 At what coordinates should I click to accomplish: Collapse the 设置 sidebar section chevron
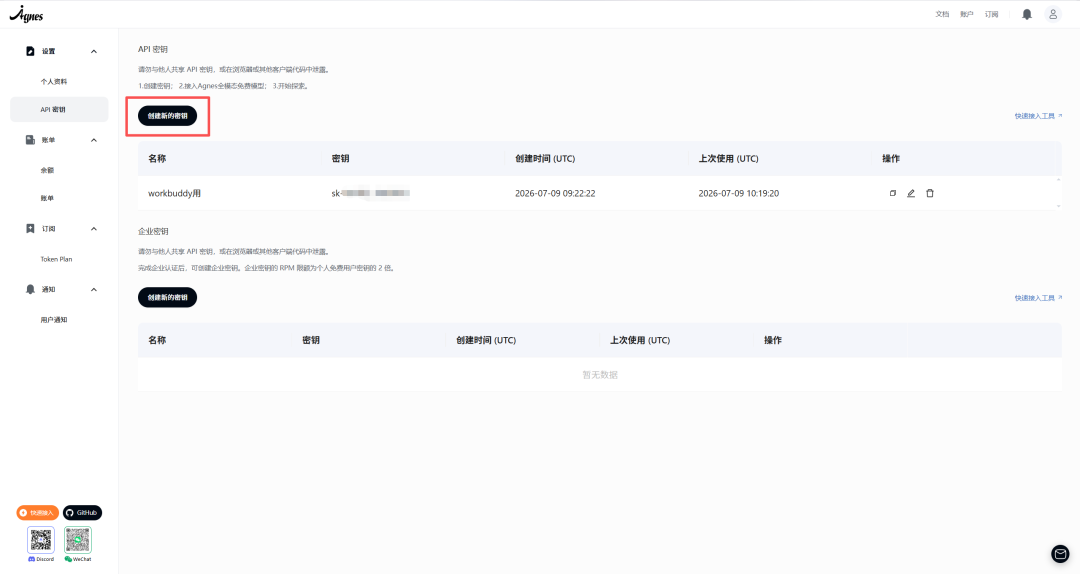(94, 52)
